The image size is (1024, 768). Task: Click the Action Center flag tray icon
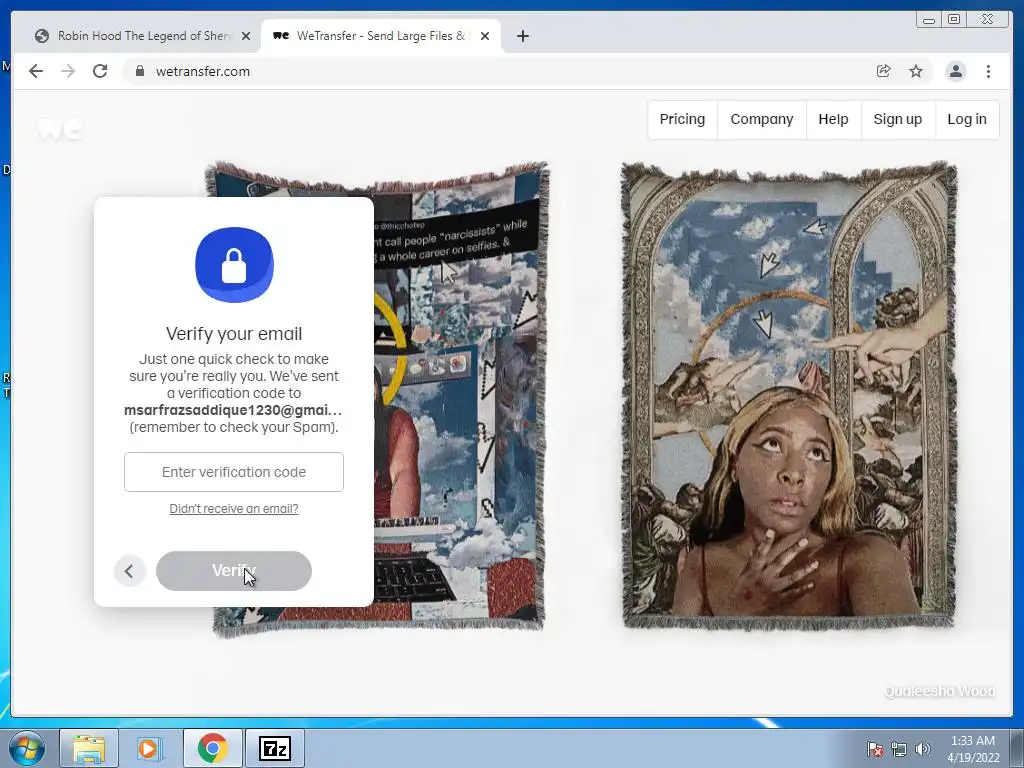[x=874, y=748]
